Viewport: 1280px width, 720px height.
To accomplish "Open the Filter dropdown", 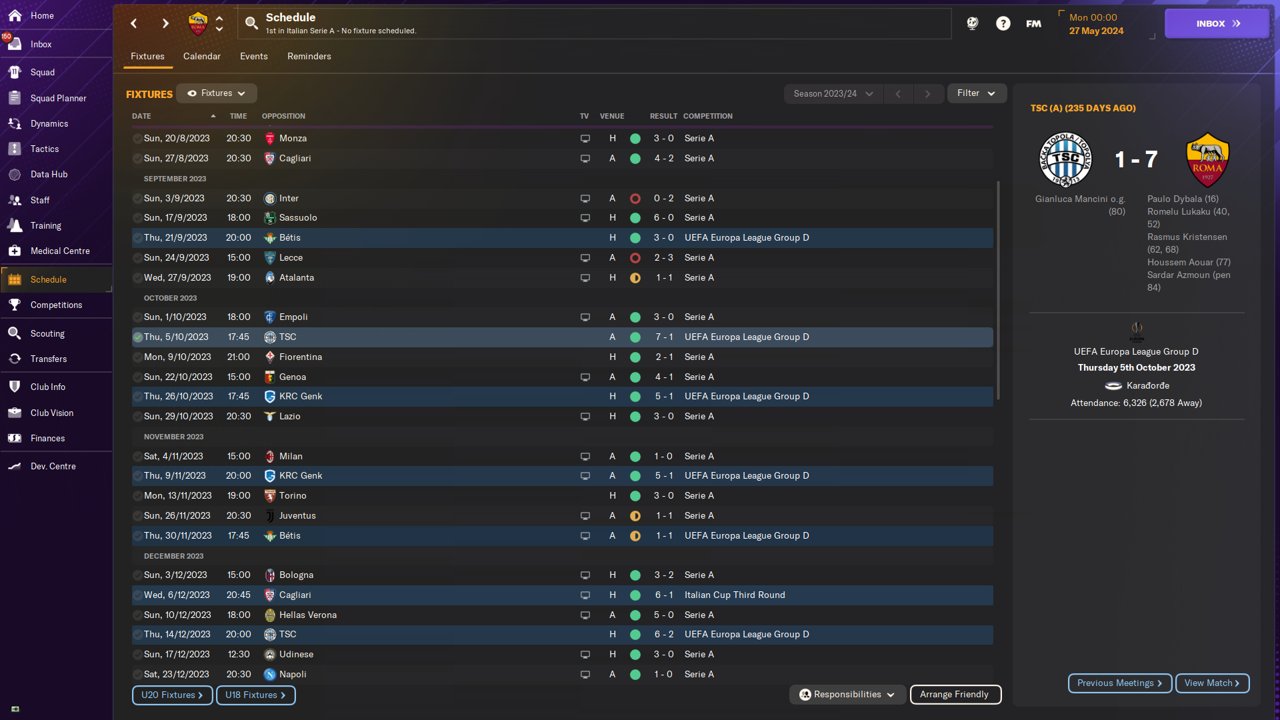I will (976, 93).
